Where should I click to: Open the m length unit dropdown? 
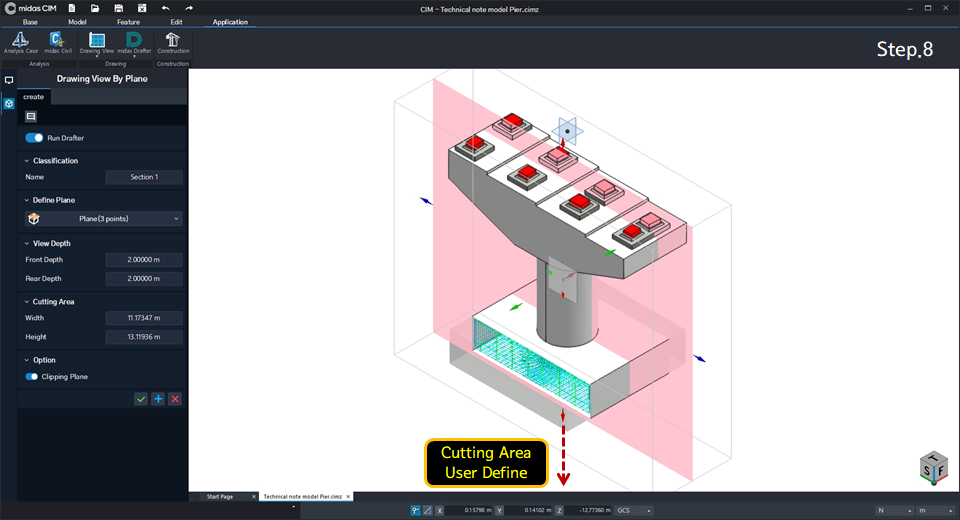(936, 510)
